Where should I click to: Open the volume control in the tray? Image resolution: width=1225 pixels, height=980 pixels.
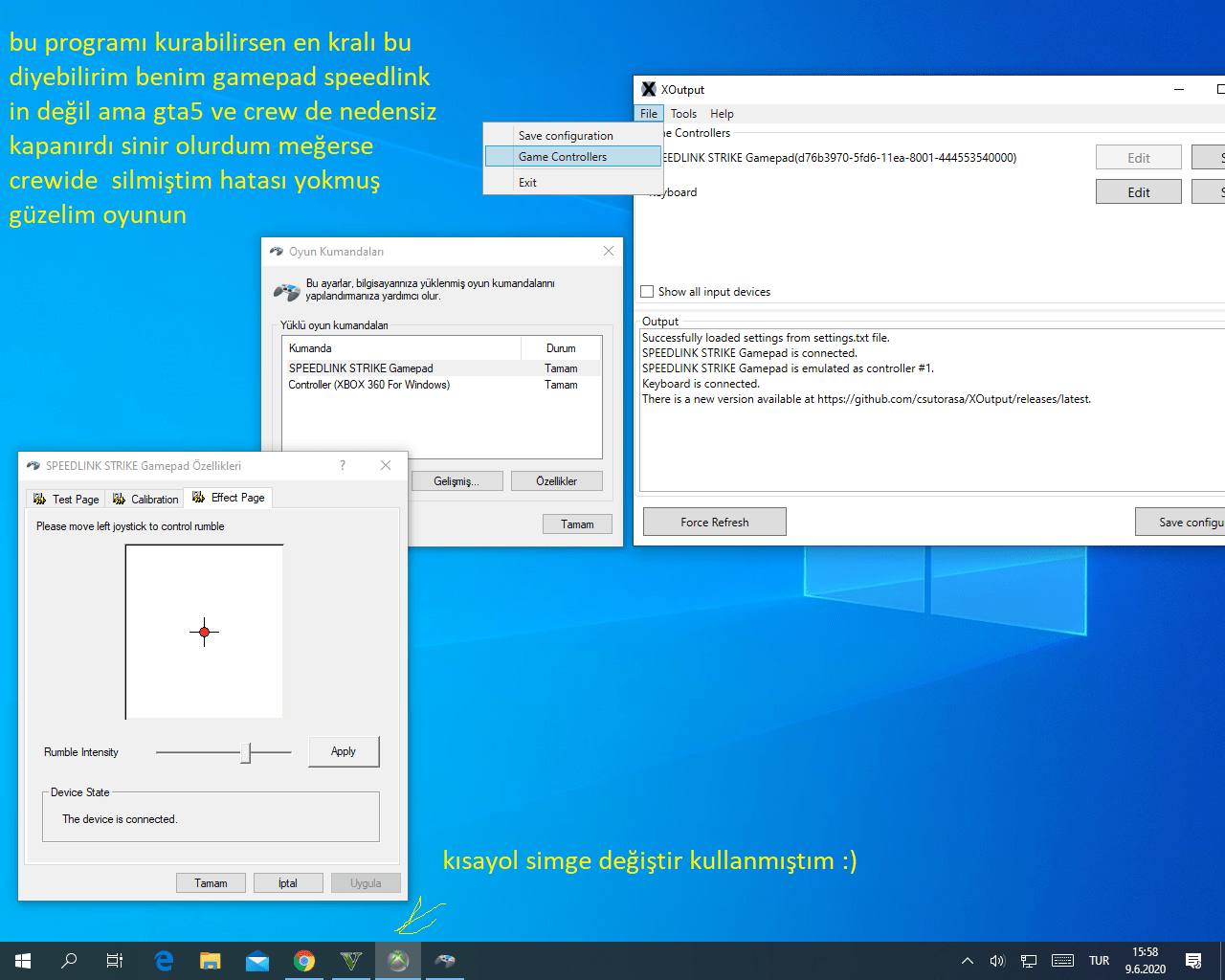click(997, 961)
